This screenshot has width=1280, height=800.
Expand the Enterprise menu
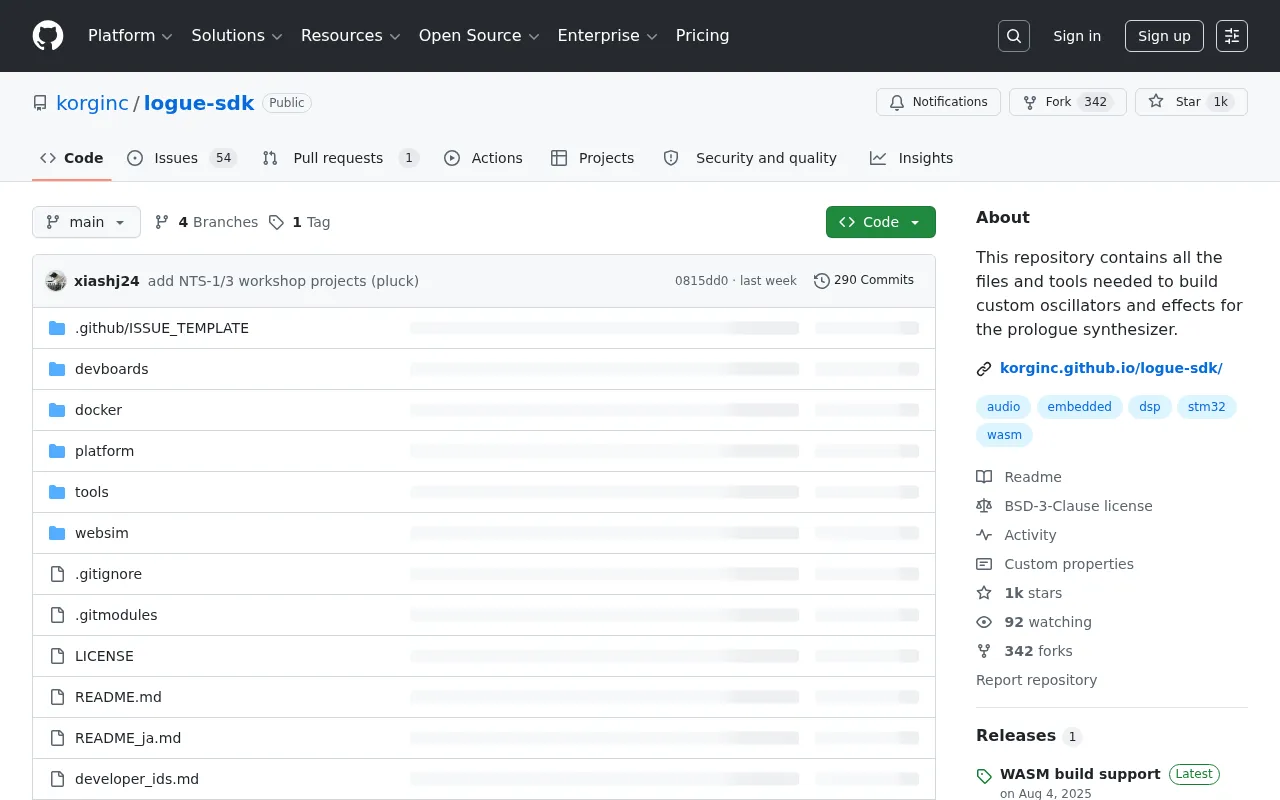pos(607,36)
